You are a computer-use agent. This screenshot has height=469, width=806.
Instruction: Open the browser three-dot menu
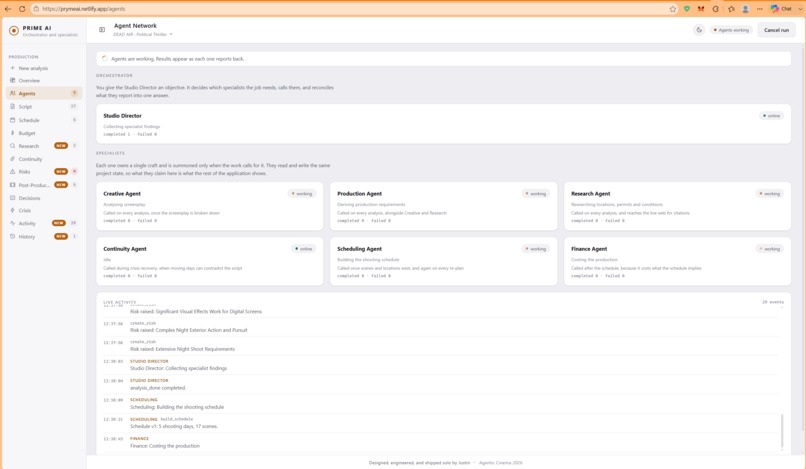[x=760, y=9]
